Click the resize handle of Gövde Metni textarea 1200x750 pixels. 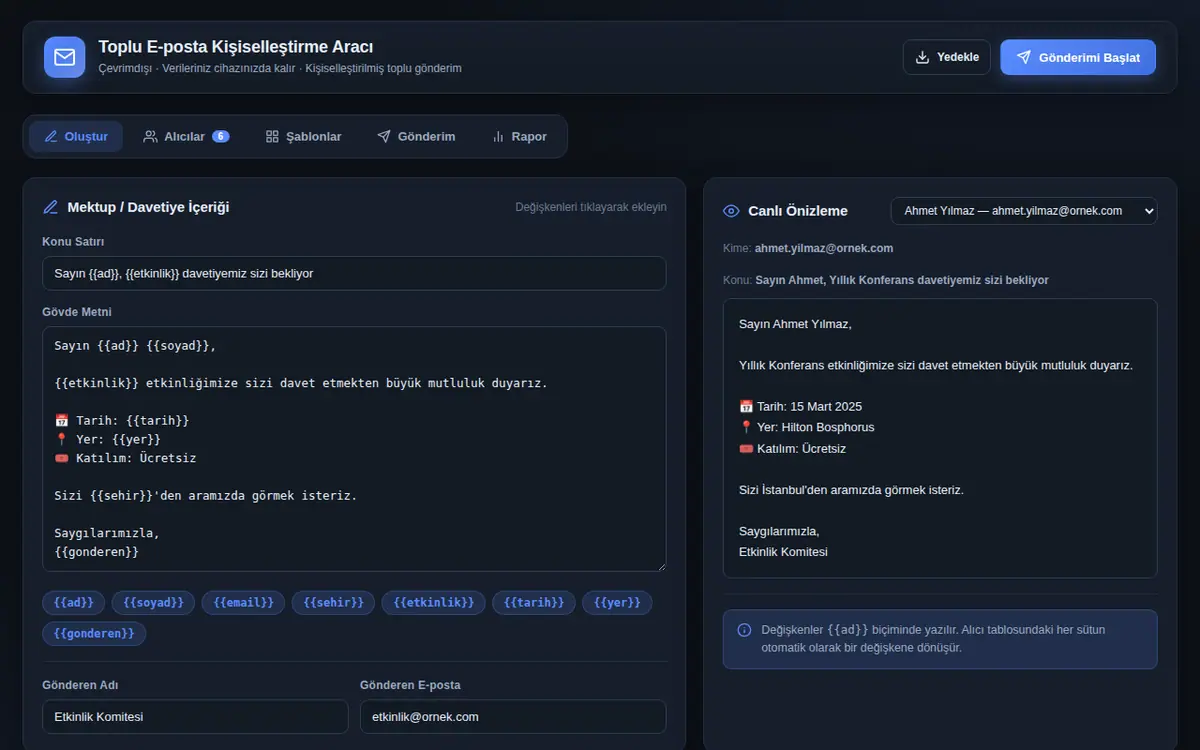point(660,566)
